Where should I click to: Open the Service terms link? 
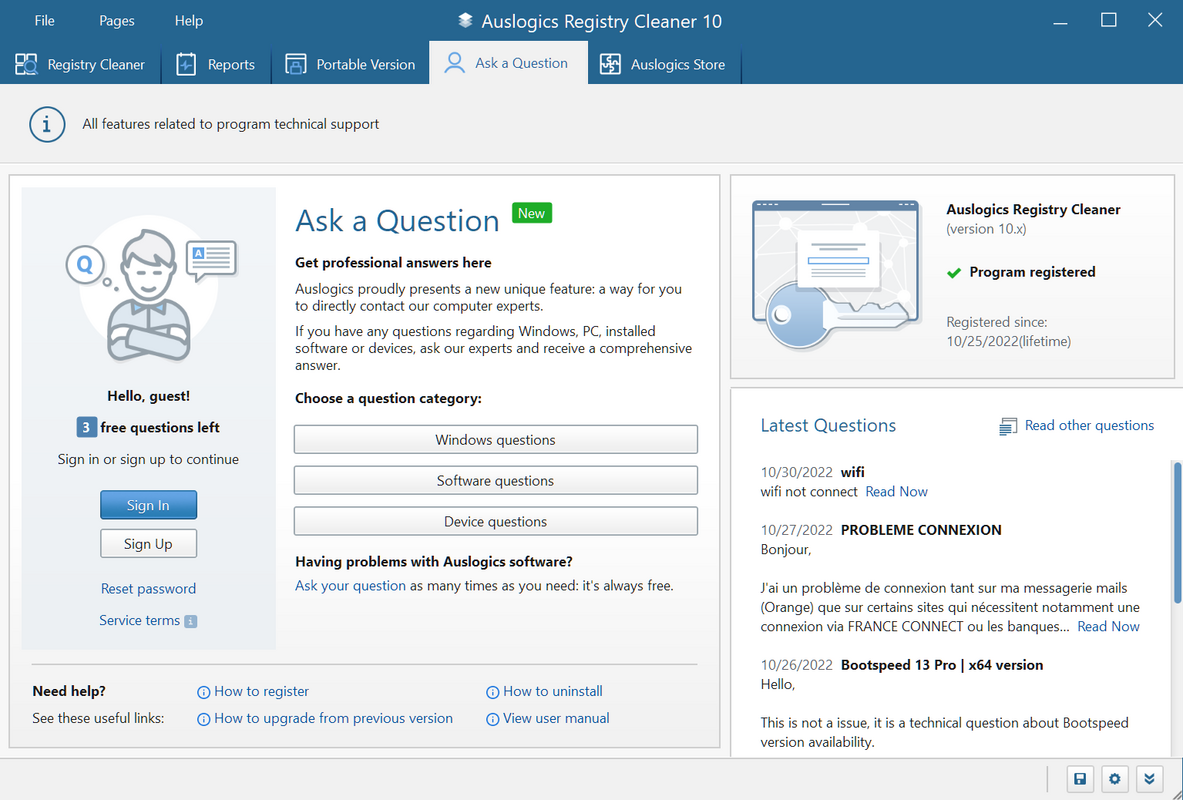click(x=140, y=620)
